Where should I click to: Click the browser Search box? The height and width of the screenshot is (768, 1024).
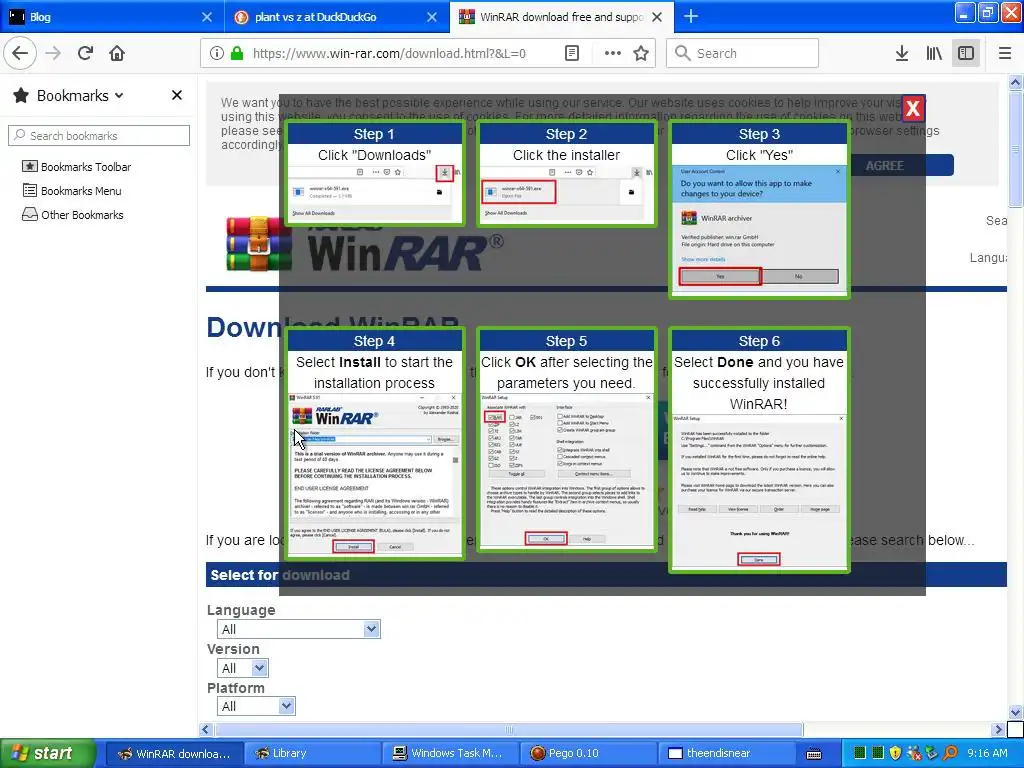coord(742,53)
